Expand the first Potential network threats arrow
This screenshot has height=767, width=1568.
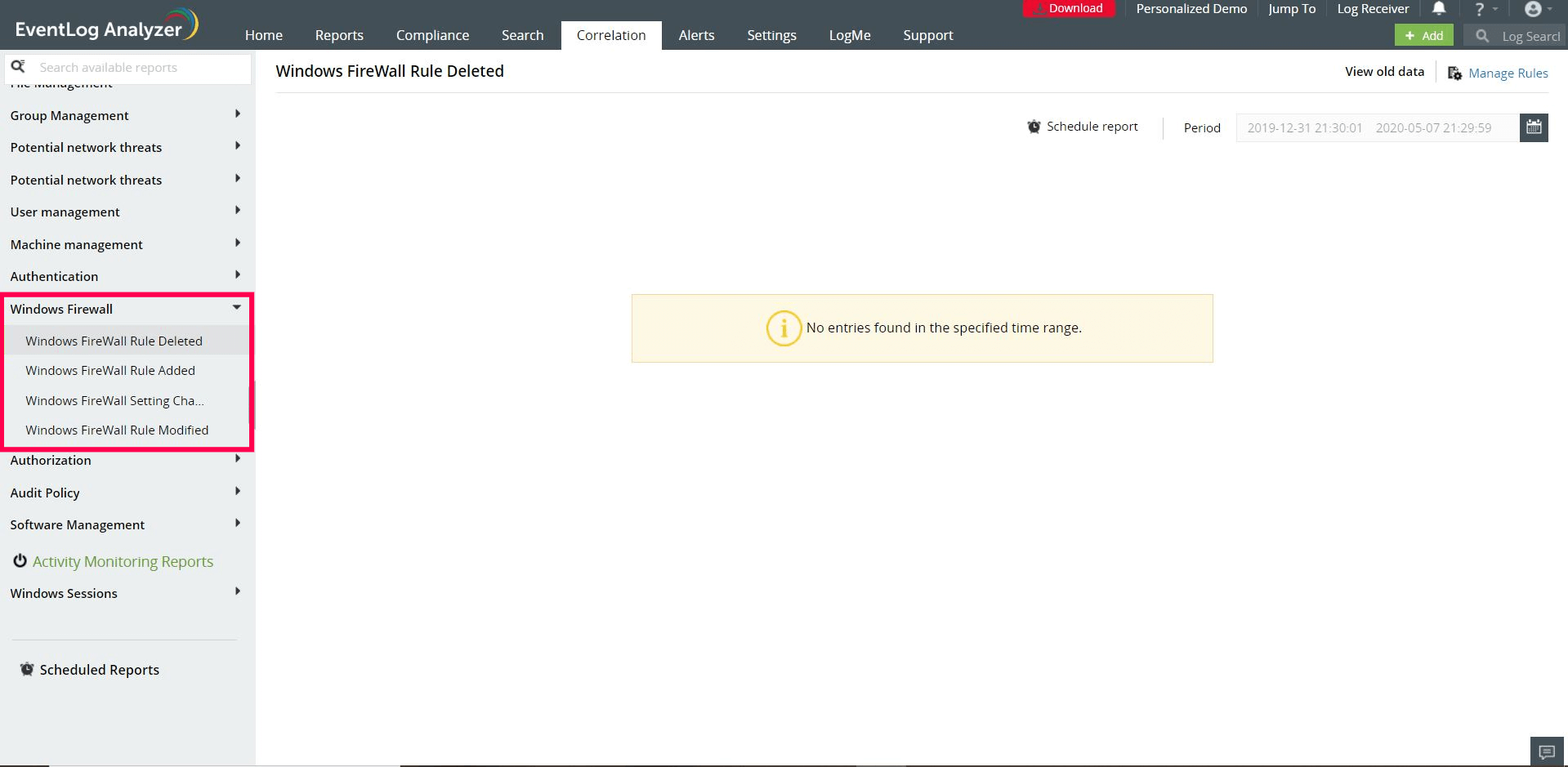click(238, 145)
